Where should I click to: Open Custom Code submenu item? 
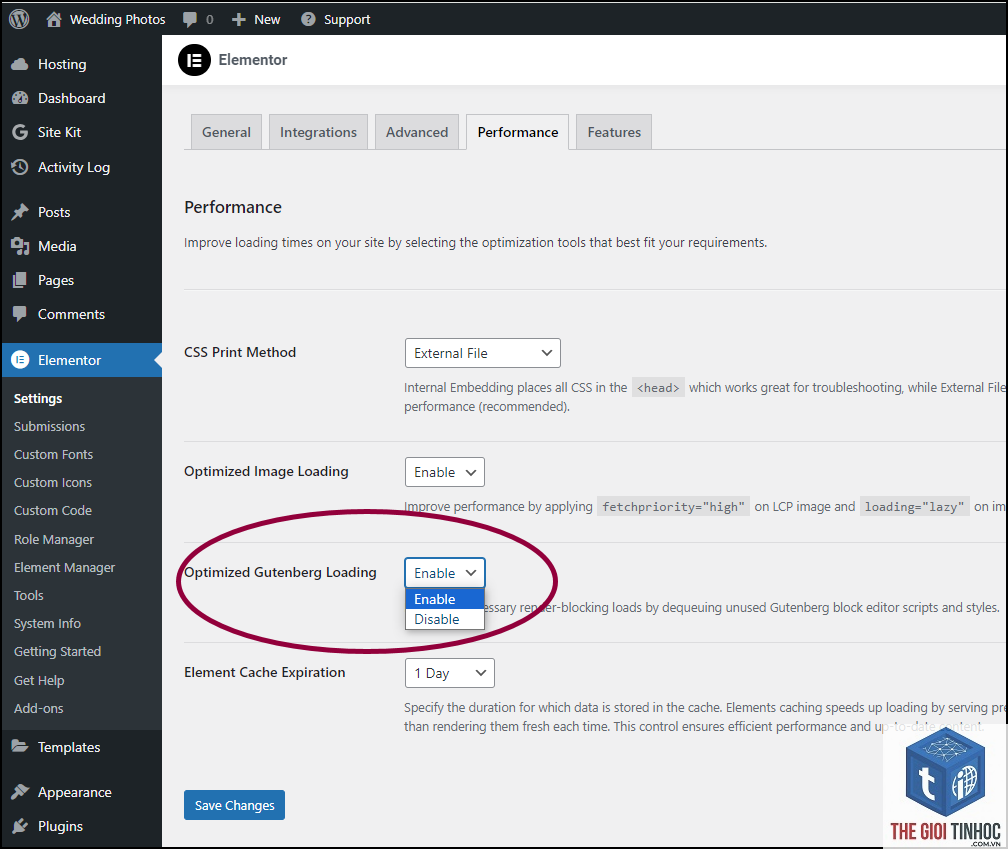tap(53, 510)
